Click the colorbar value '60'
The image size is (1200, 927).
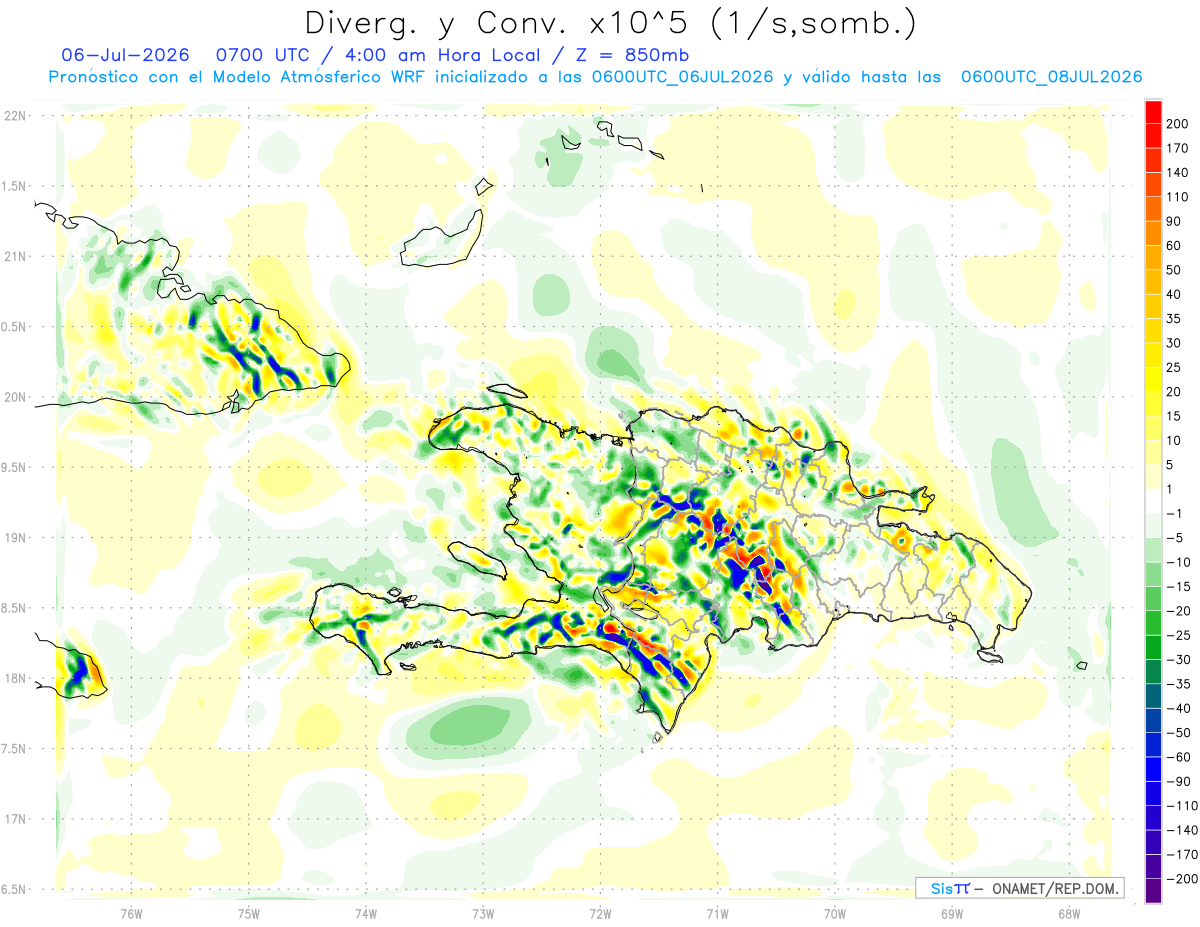[x=1175, y=246]
